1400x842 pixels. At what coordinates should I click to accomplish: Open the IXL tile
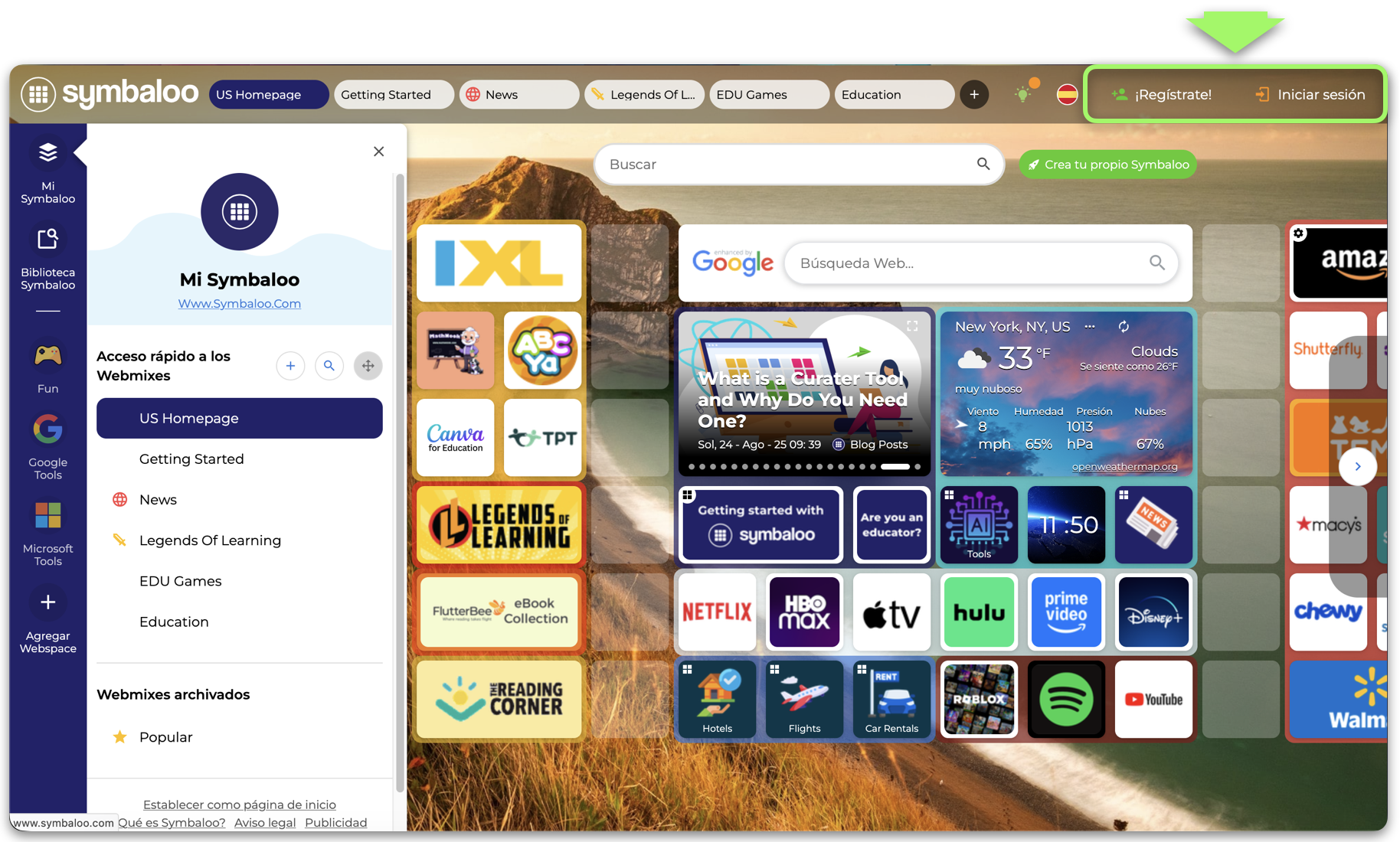pyautogui.click(x=499, y=263)
